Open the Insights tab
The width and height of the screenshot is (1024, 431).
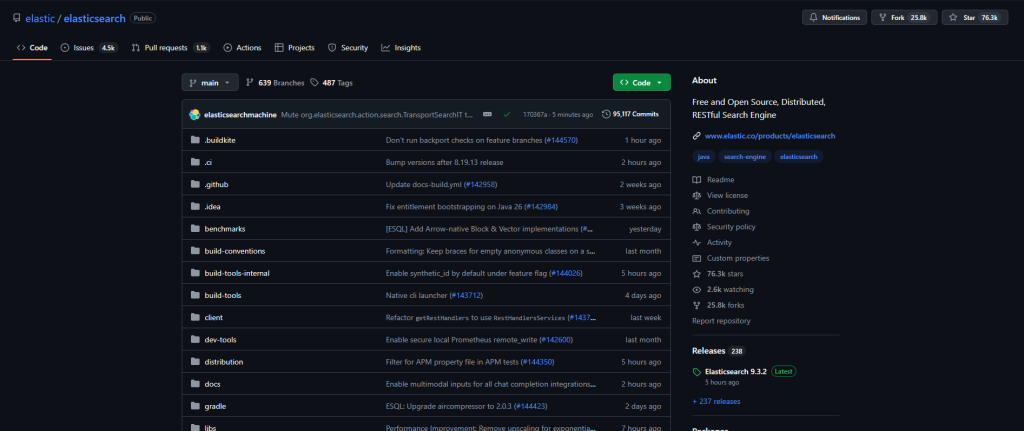401,48
